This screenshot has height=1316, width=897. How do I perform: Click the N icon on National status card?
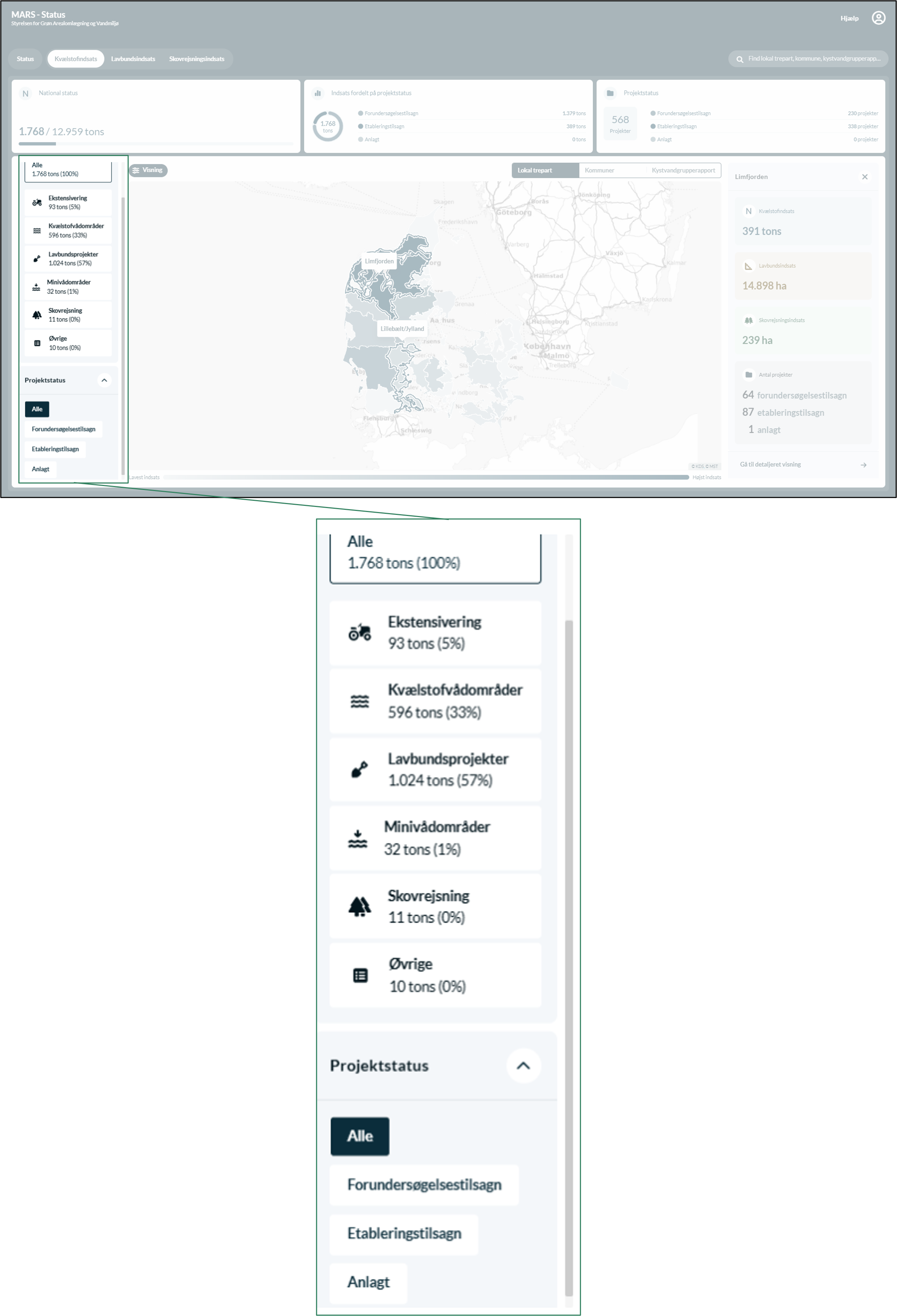(26, 94)
